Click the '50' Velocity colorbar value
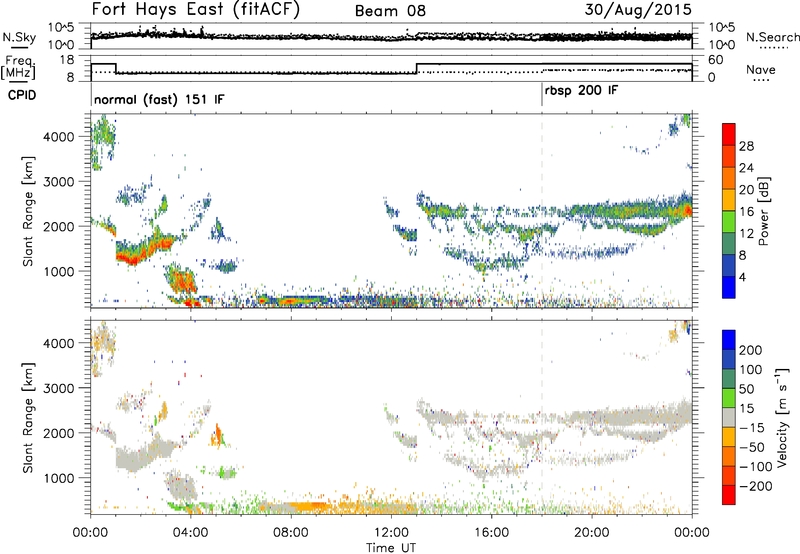 (x=746, y=389)
